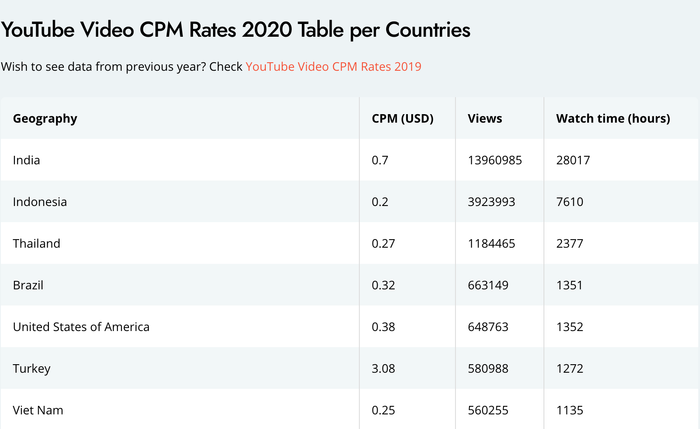This screenshot has width=700, height=429.
Task: Click the Watch time (hours) column header
Action: (x=613, y=119)
